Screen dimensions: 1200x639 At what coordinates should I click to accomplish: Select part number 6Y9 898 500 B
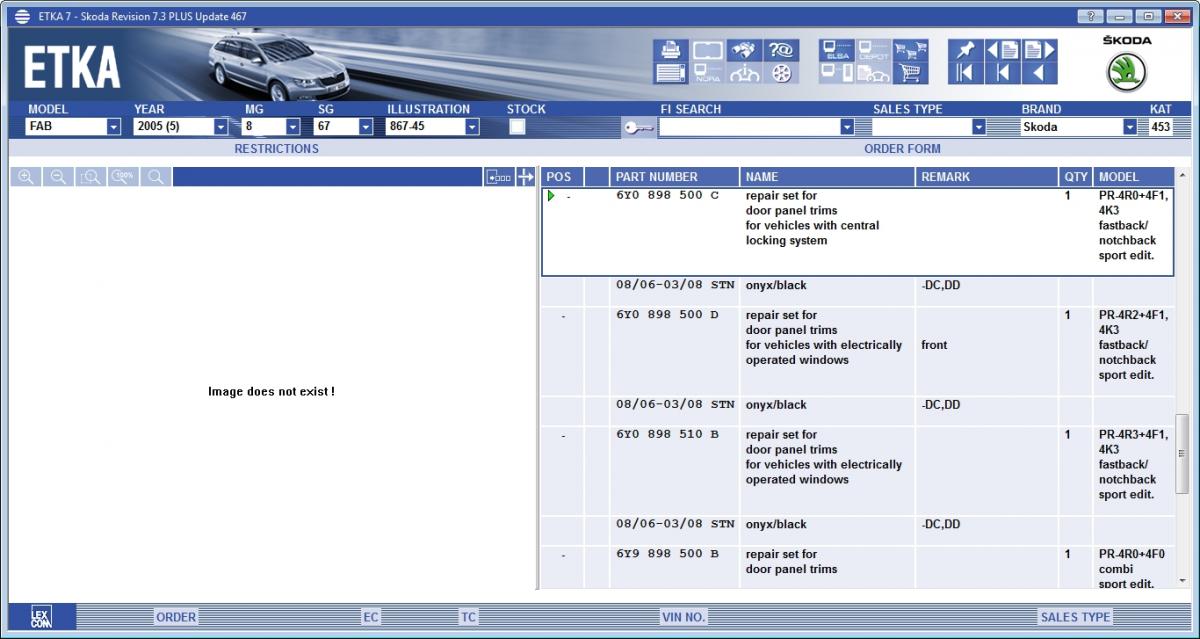point(667,554)
